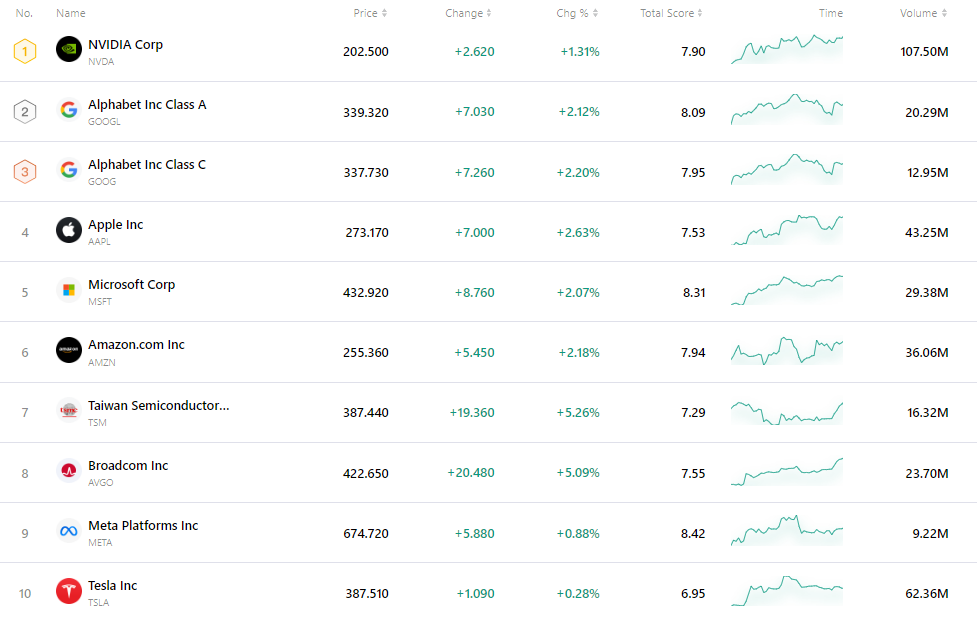Click the Chg % sort control
The height and width of the screenshot is (617, 977).
click(x=594, y=13)
